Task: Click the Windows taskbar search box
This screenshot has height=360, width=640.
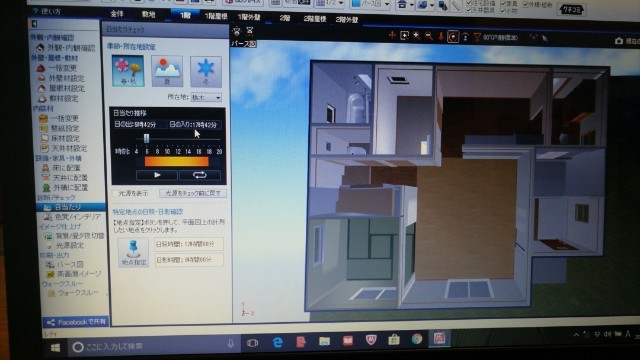Action: (x=153, y=346)
